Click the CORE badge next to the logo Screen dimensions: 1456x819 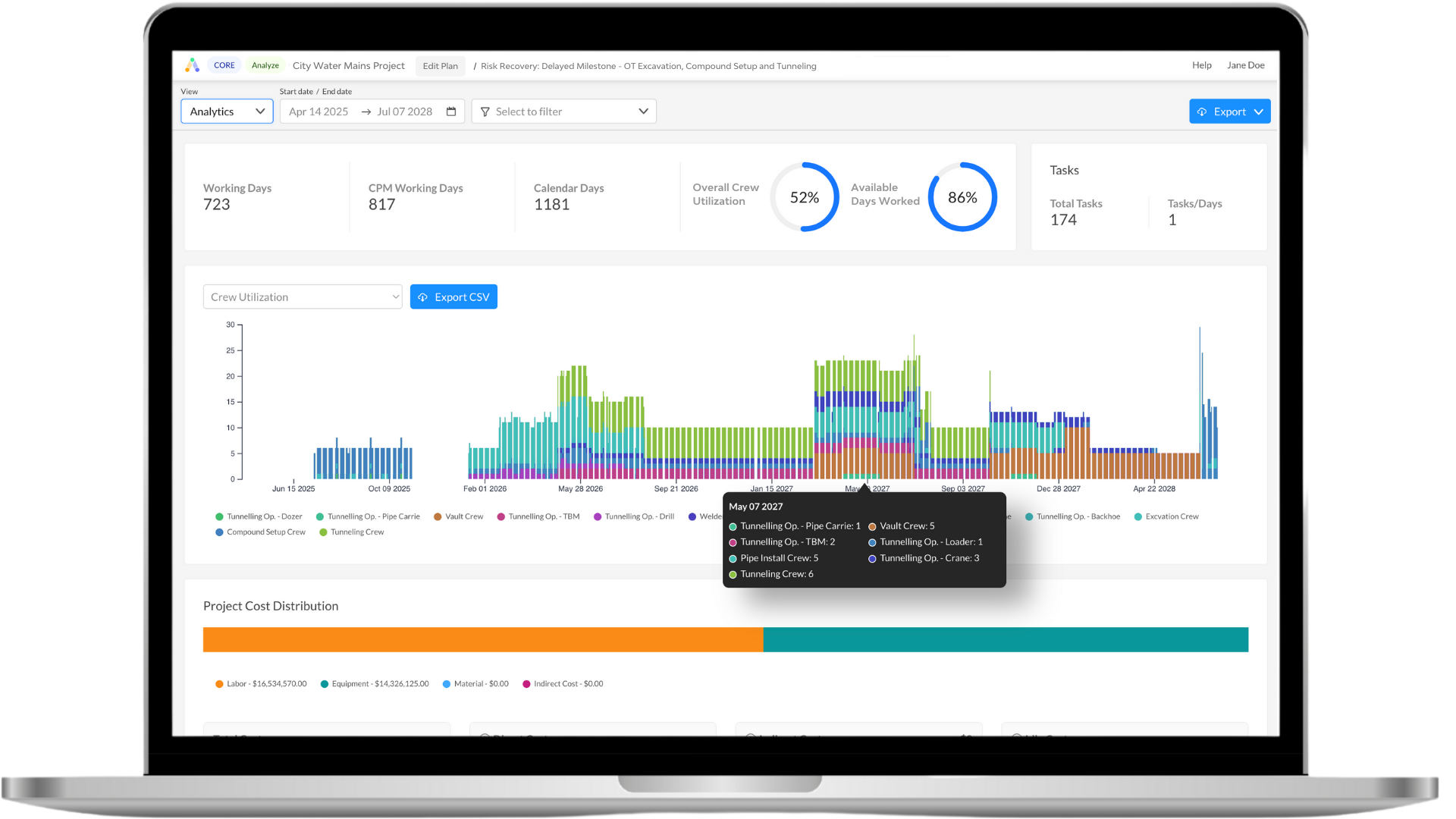tap(224, 65)
